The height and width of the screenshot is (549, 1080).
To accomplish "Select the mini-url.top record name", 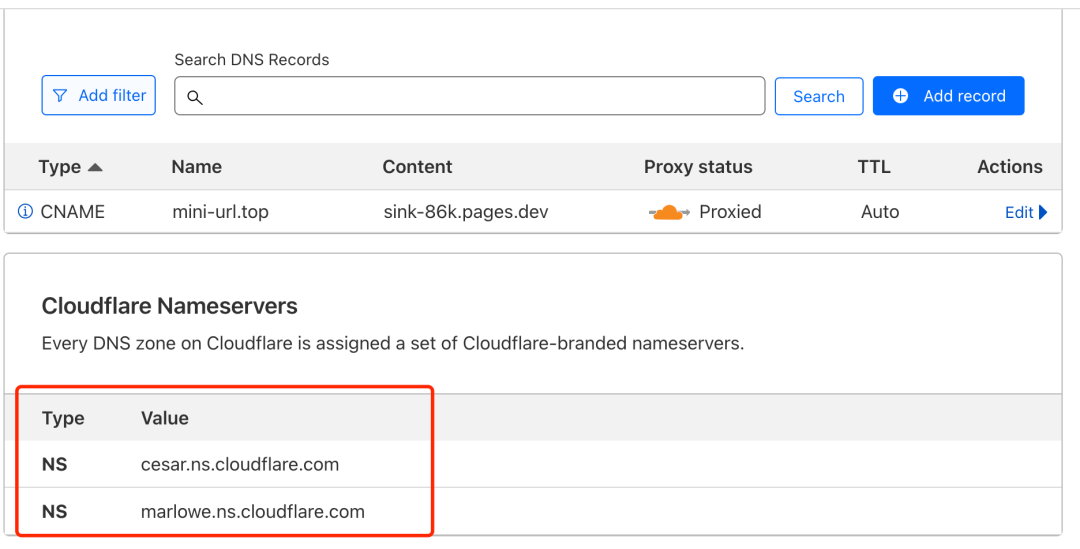I will coord(220,211).
